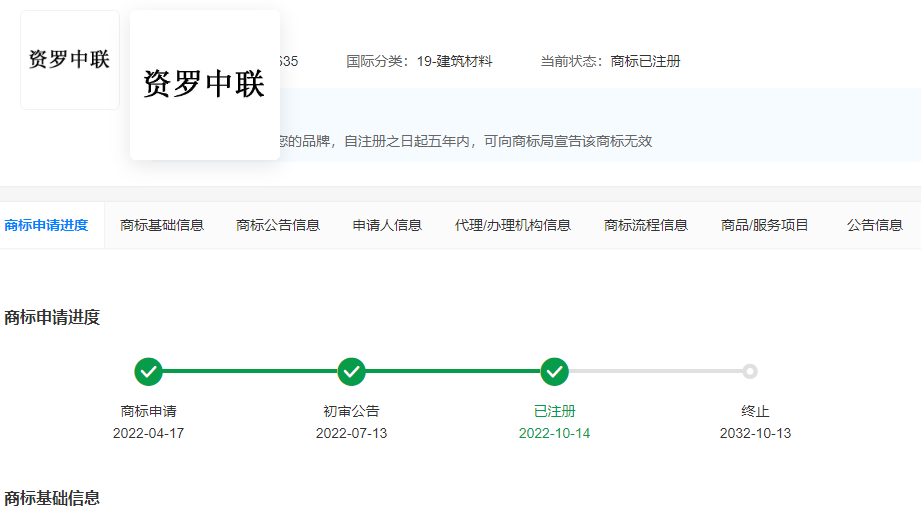The width and height of the screenshot is (921, 509).
Task: Click the 19-建筑材料 international class text
Action: (454, 61)
